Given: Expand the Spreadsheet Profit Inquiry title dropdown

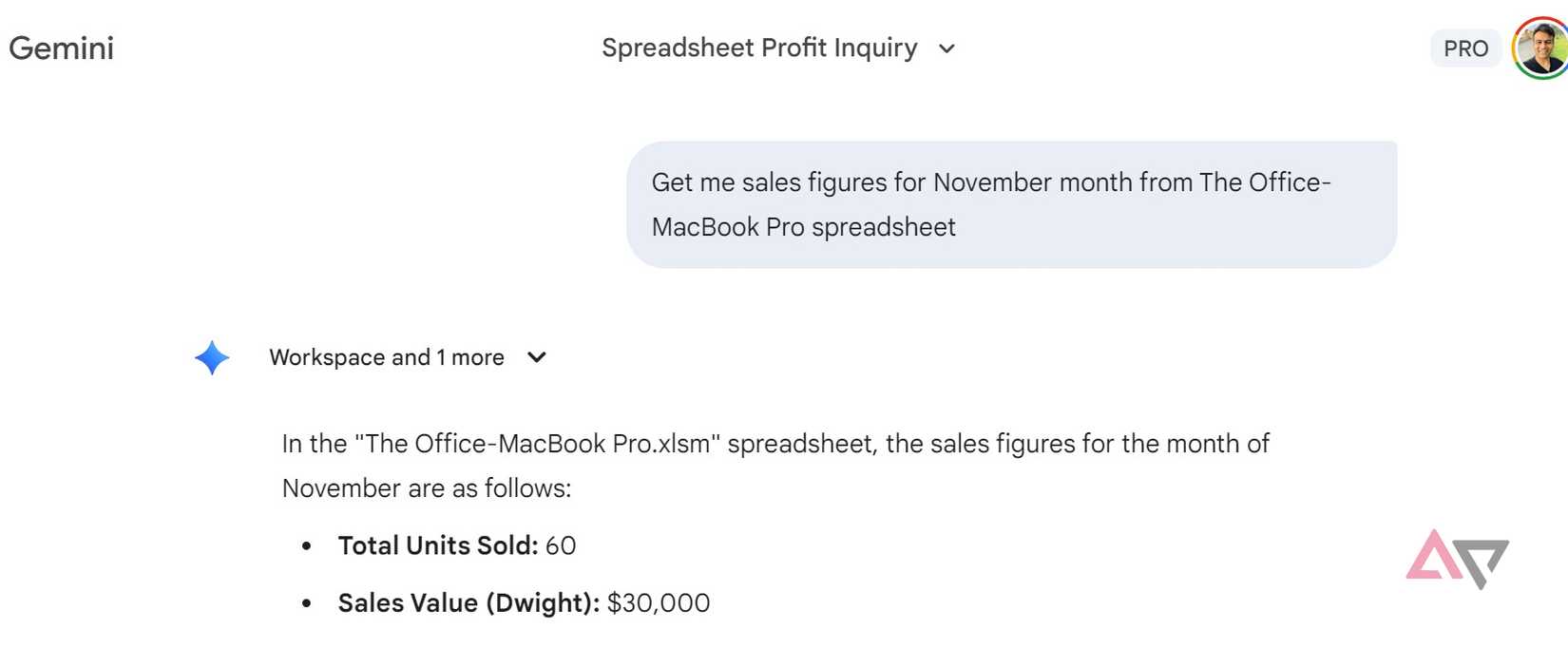Looking at the screenshot, I should (x=947, y=49).
